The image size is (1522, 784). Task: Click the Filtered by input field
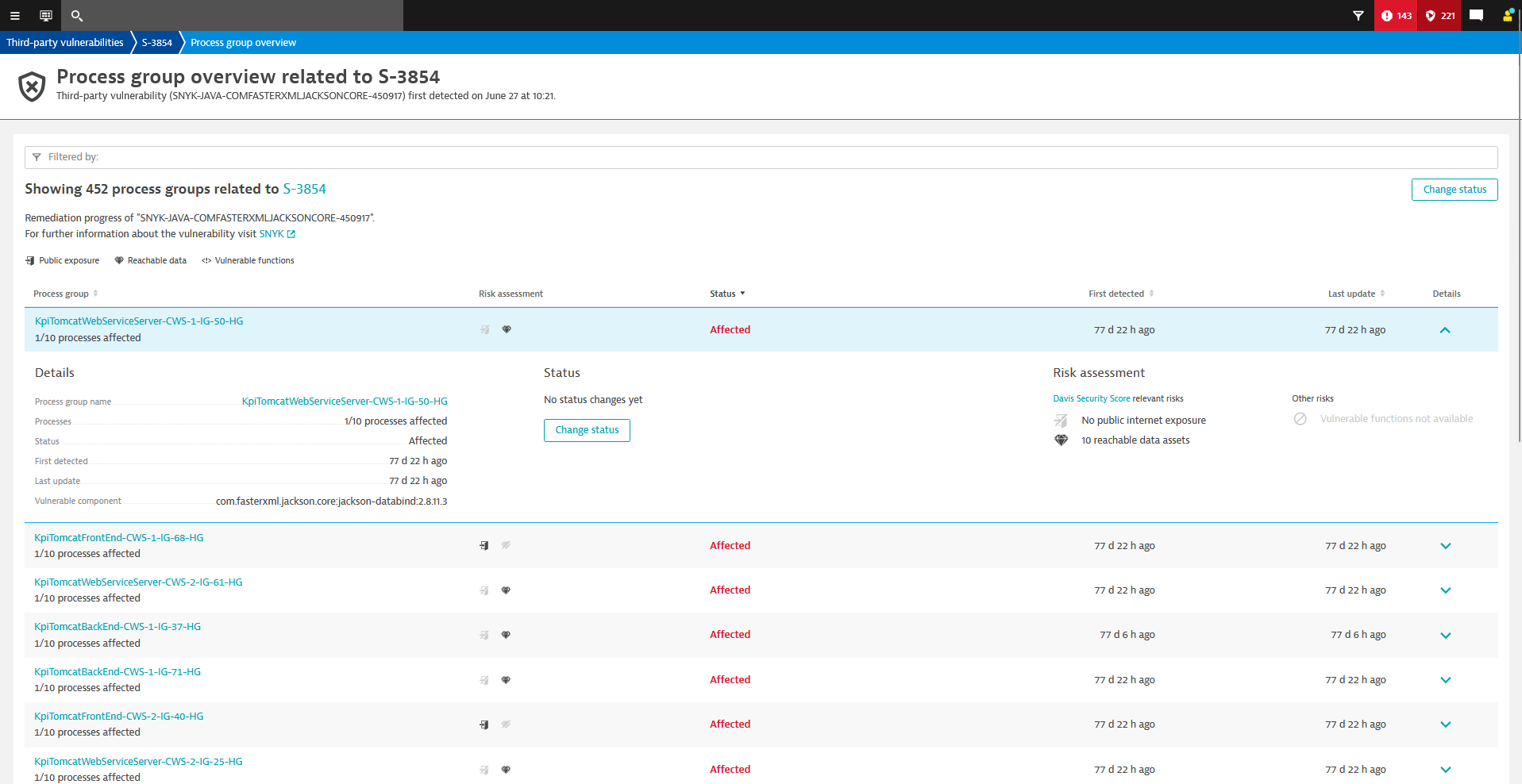tap(761, 157)
